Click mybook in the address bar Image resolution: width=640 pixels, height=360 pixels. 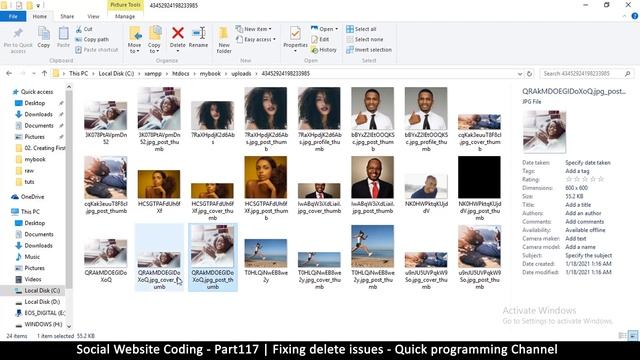tap(210, 73)
